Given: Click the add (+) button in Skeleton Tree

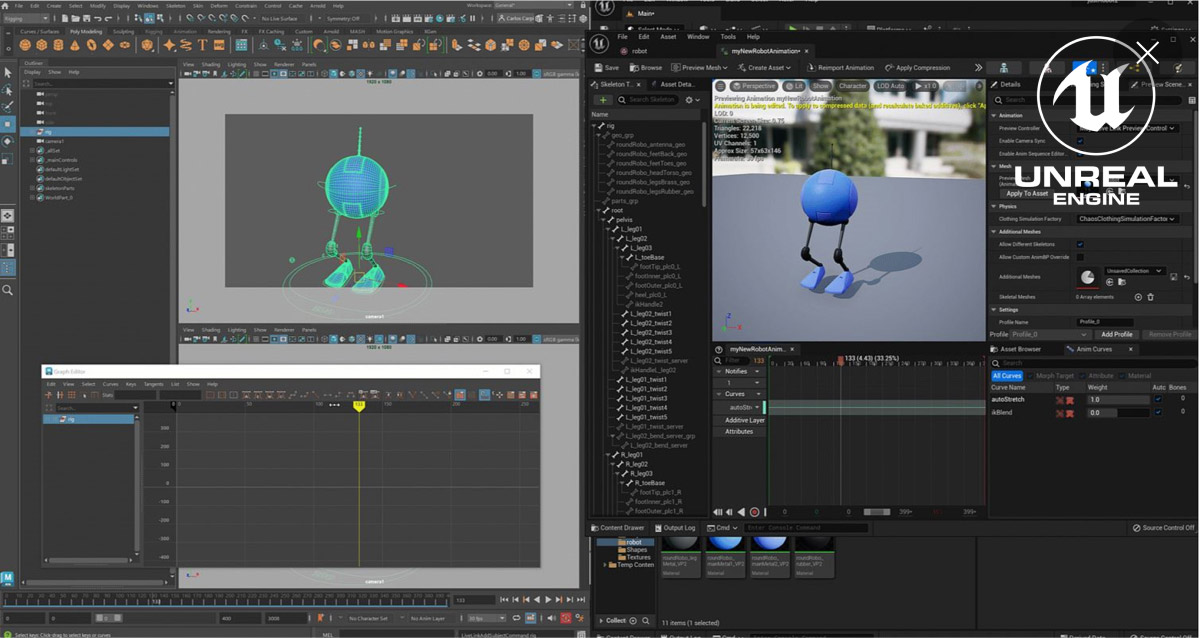Looking at the screenshot, I should coord(603,100).
